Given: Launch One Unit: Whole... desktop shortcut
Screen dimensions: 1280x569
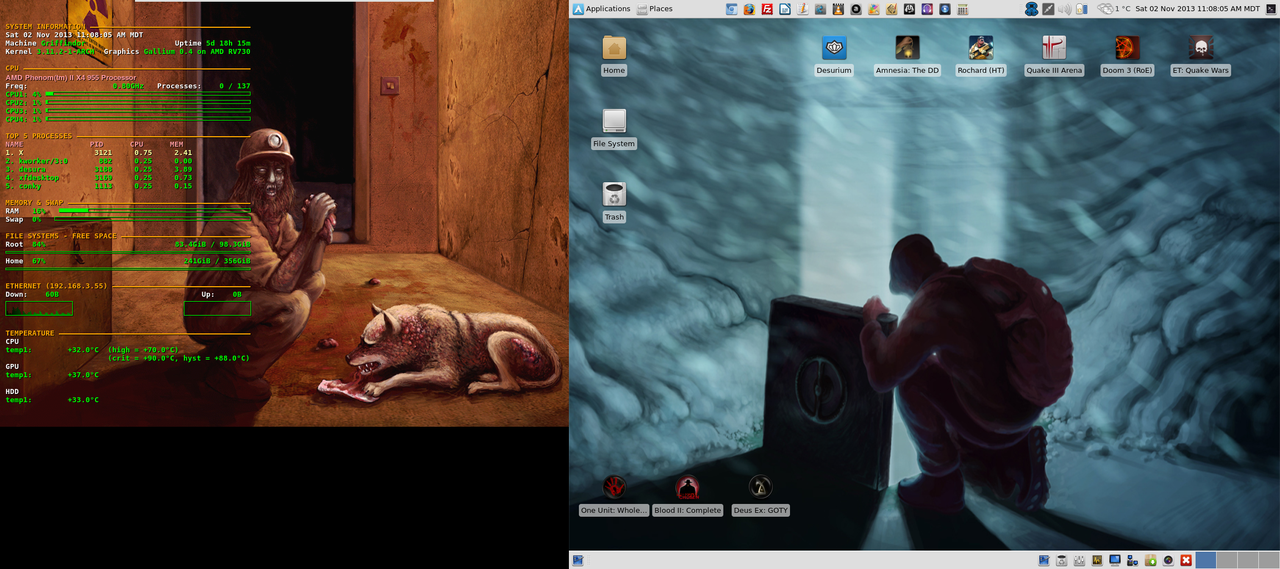Looking at the screenshot, I should point(614,495).
